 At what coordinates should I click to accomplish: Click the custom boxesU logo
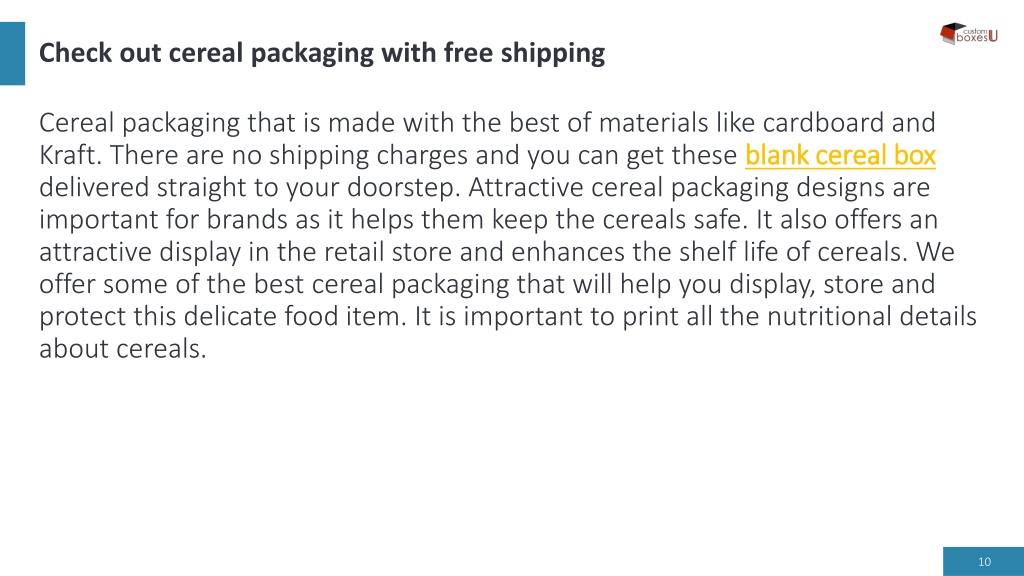coord(969,33)
